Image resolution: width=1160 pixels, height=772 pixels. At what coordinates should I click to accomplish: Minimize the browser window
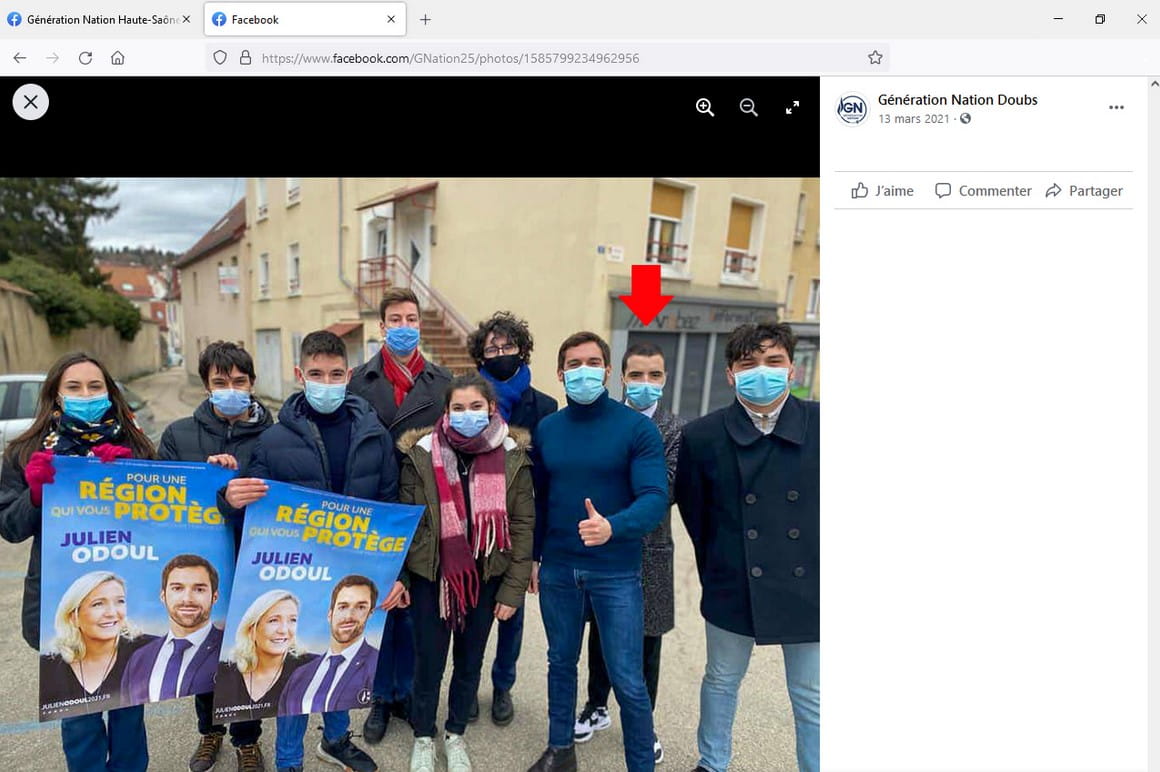pos(1059,19)
